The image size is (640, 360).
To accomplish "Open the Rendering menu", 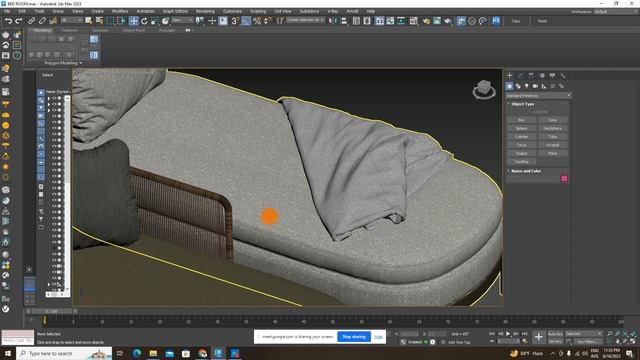I will [x=205, y=11].
